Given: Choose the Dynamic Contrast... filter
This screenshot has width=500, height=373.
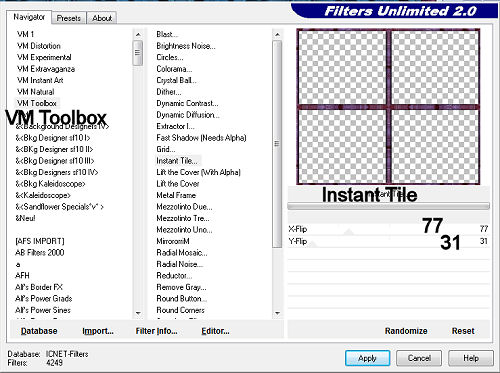Looking at the screenshot, I should coord(187,103).
